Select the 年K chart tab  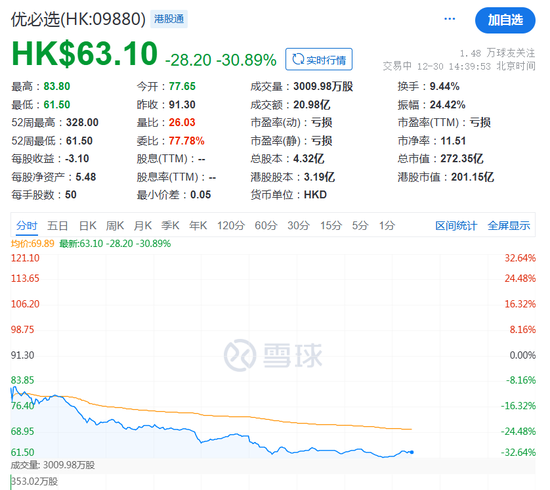198,226
